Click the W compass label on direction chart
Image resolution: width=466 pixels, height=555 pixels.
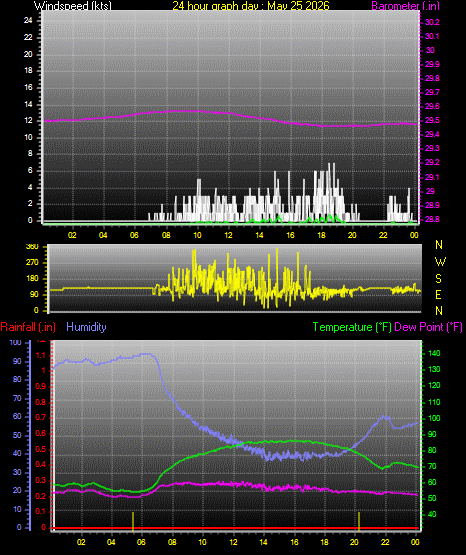(440, 262)
